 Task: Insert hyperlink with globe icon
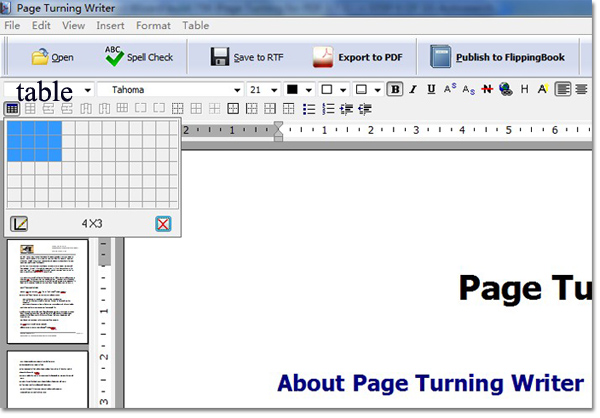[506, 90]
